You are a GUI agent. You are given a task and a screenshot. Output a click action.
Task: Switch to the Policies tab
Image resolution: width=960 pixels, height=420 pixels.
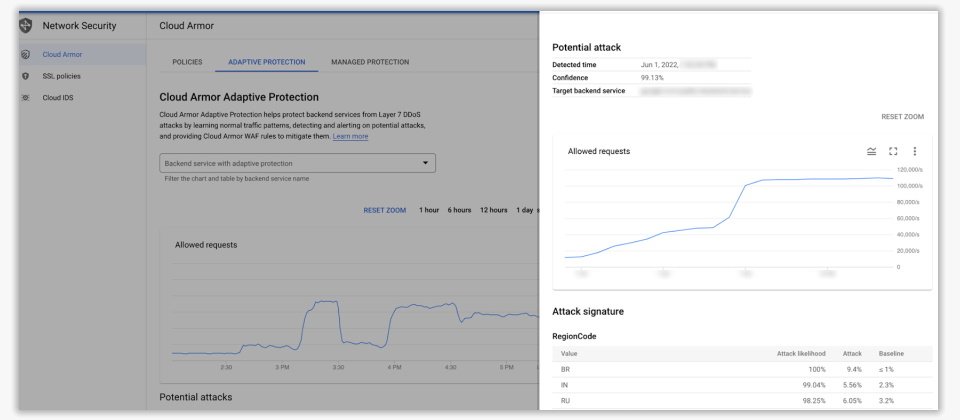(x=187, y=62)
